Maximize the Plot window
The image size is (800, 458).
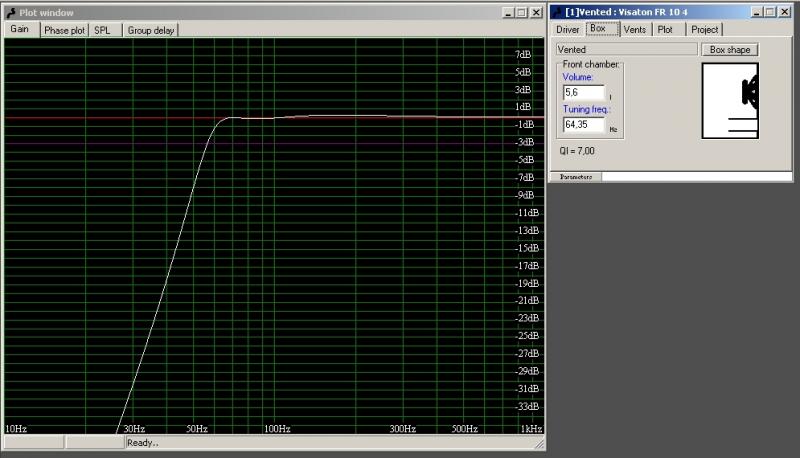(x=522, y=12)
